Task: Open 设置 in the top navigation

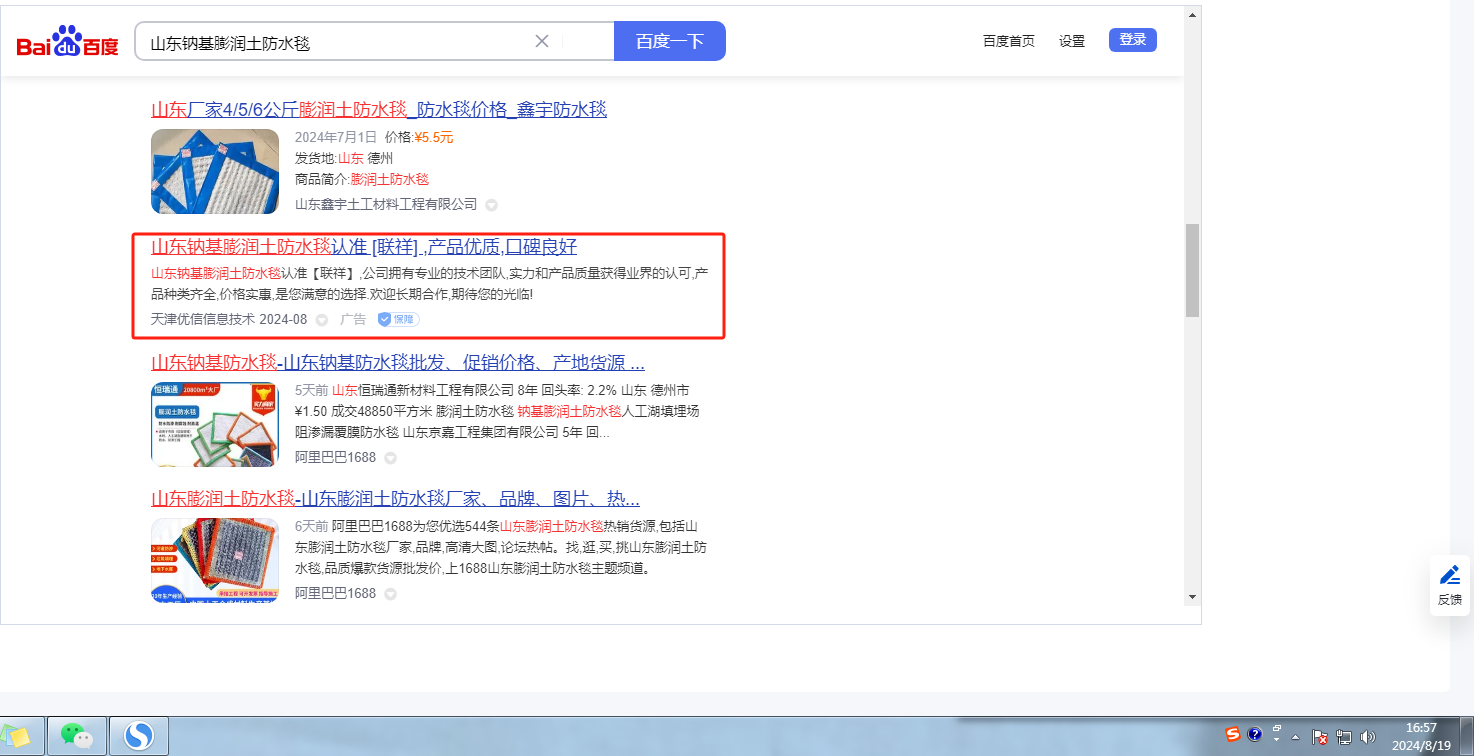Action: pyautogui.click(x=1072, y=41)
